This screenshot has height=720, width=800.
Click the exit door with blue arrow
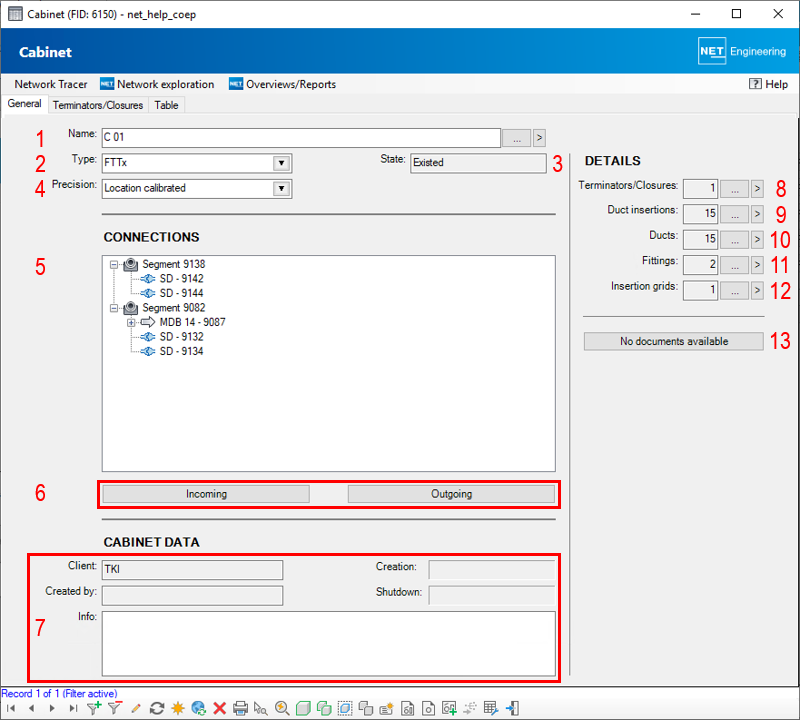pyautogui.click(x=512, y=708)
